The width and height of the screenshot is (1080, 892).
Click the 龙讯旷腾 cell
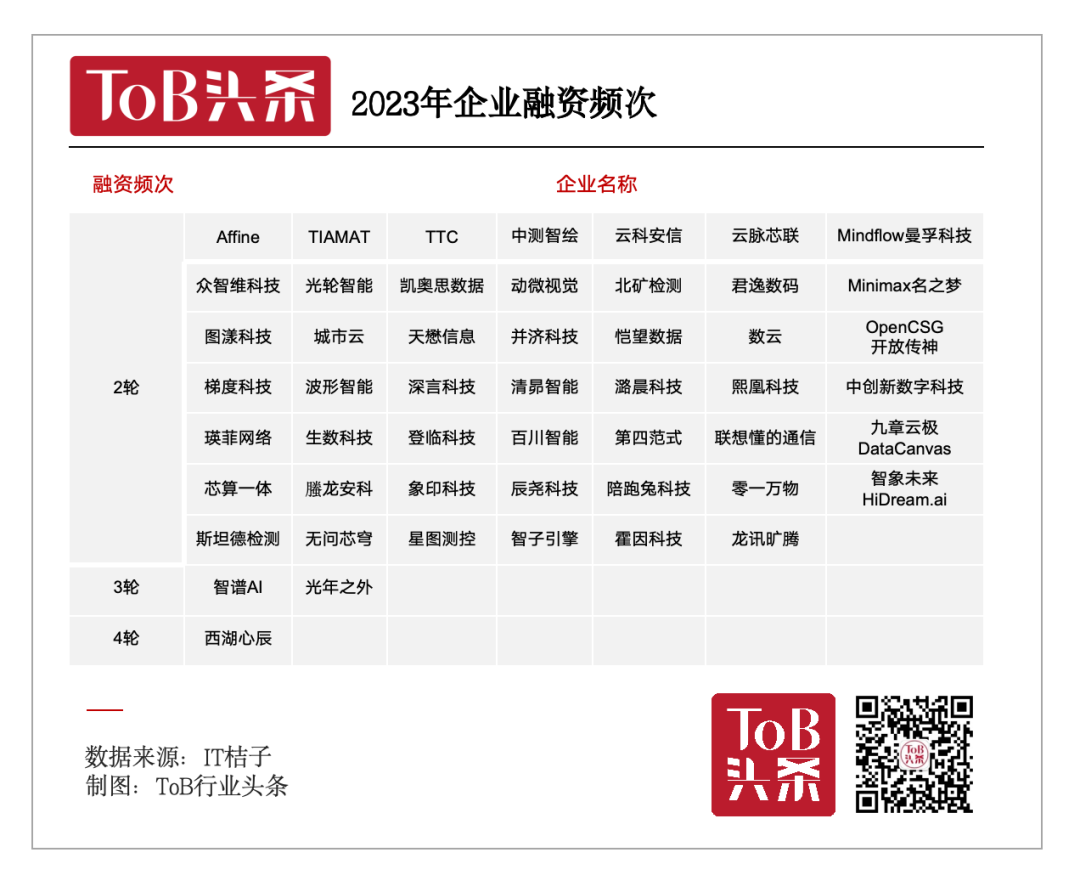[765, 539]
